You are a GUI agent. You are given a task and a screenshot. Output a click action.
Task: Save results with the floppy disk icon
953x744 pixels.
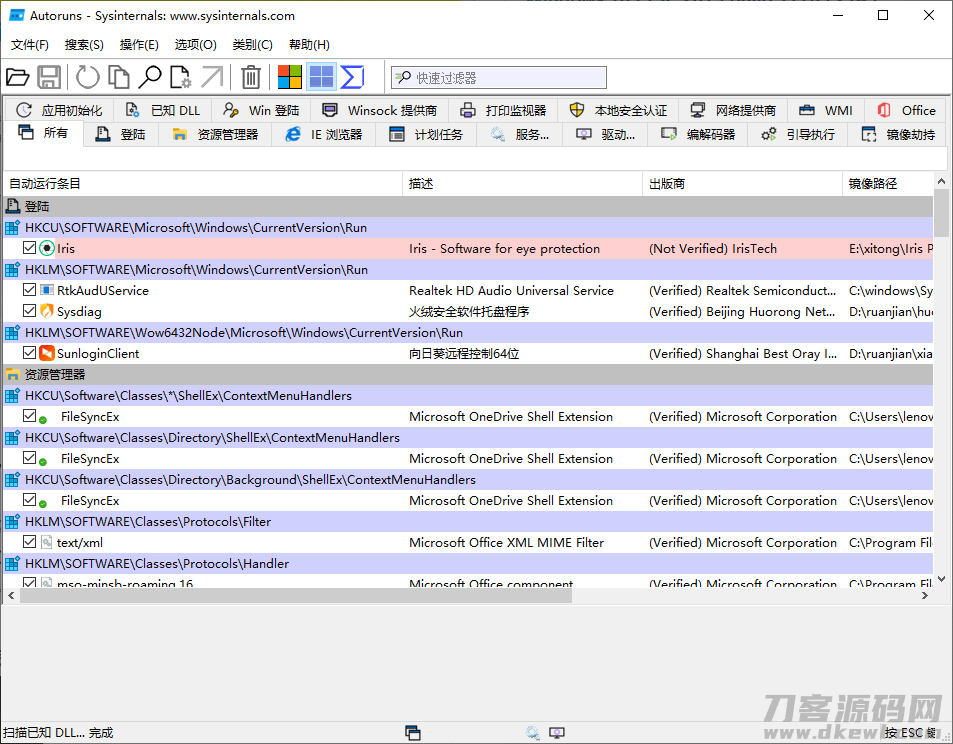point(49,77)
